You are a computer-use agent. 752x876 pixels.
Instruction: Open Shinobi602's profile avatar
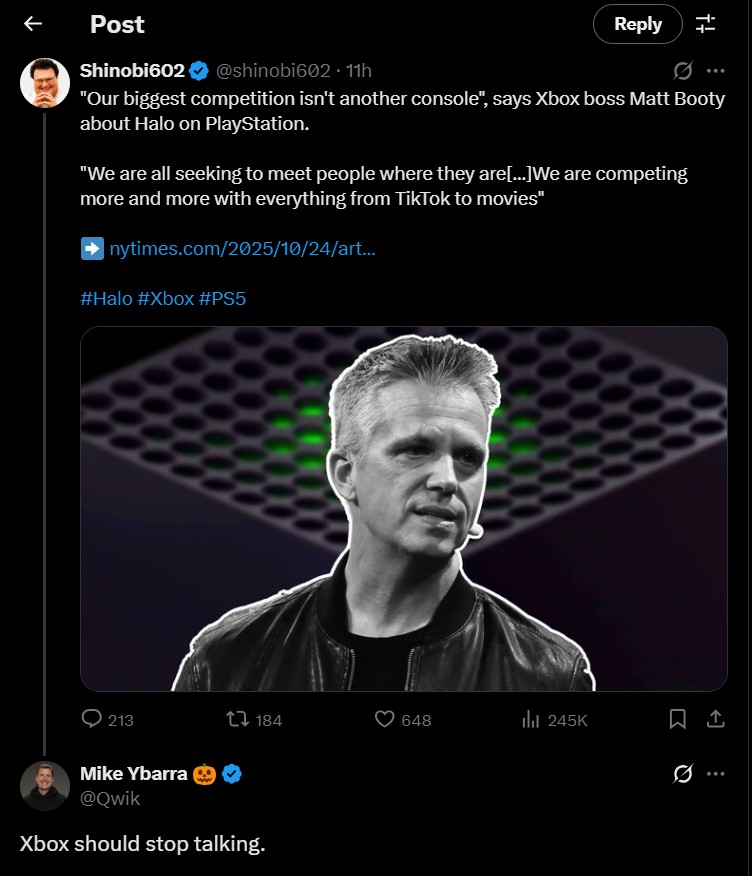click(x=44, y=82)
